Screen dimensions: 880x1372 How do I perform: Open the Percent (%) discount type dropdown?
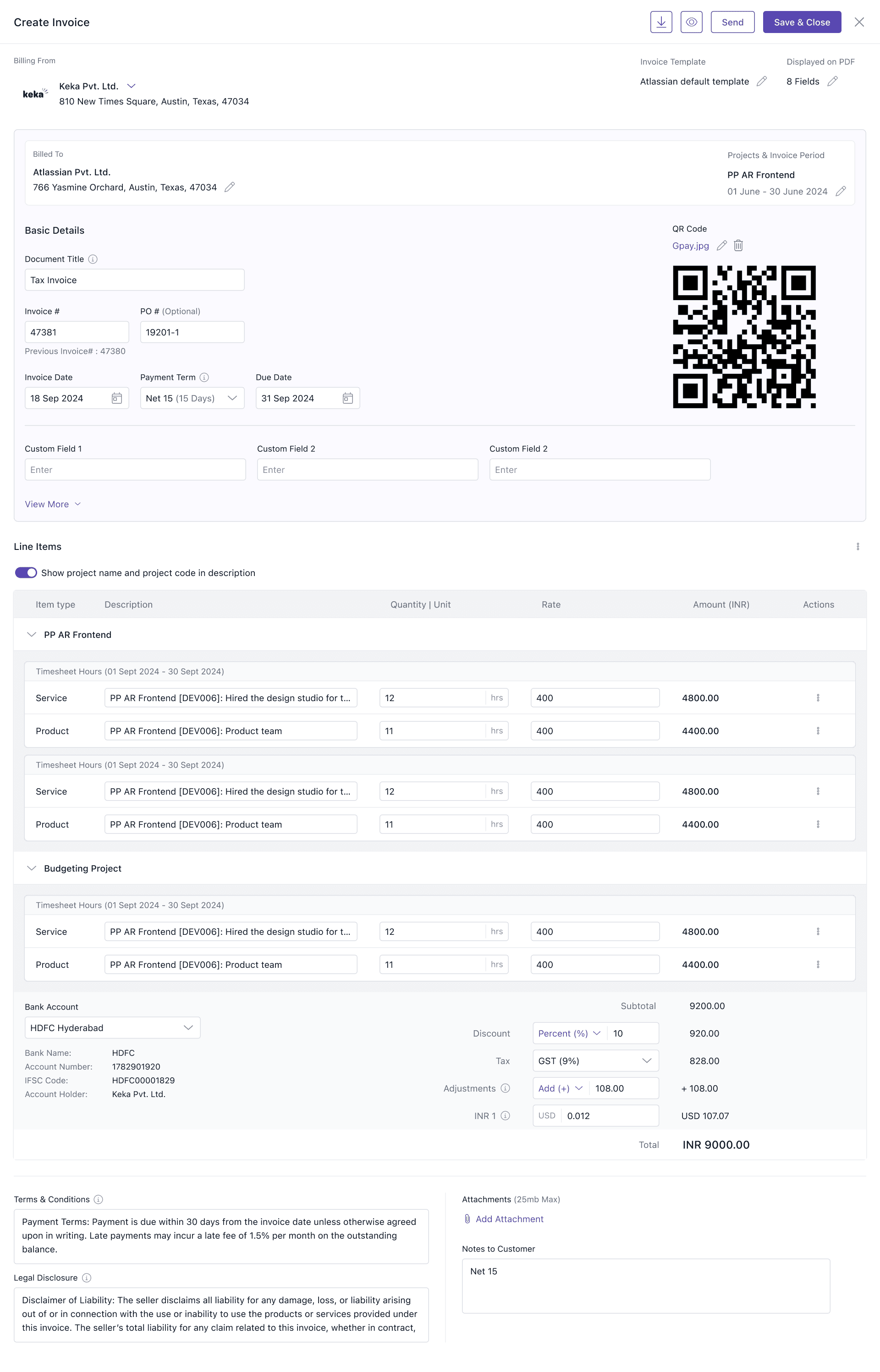(x=569, y=1033)
